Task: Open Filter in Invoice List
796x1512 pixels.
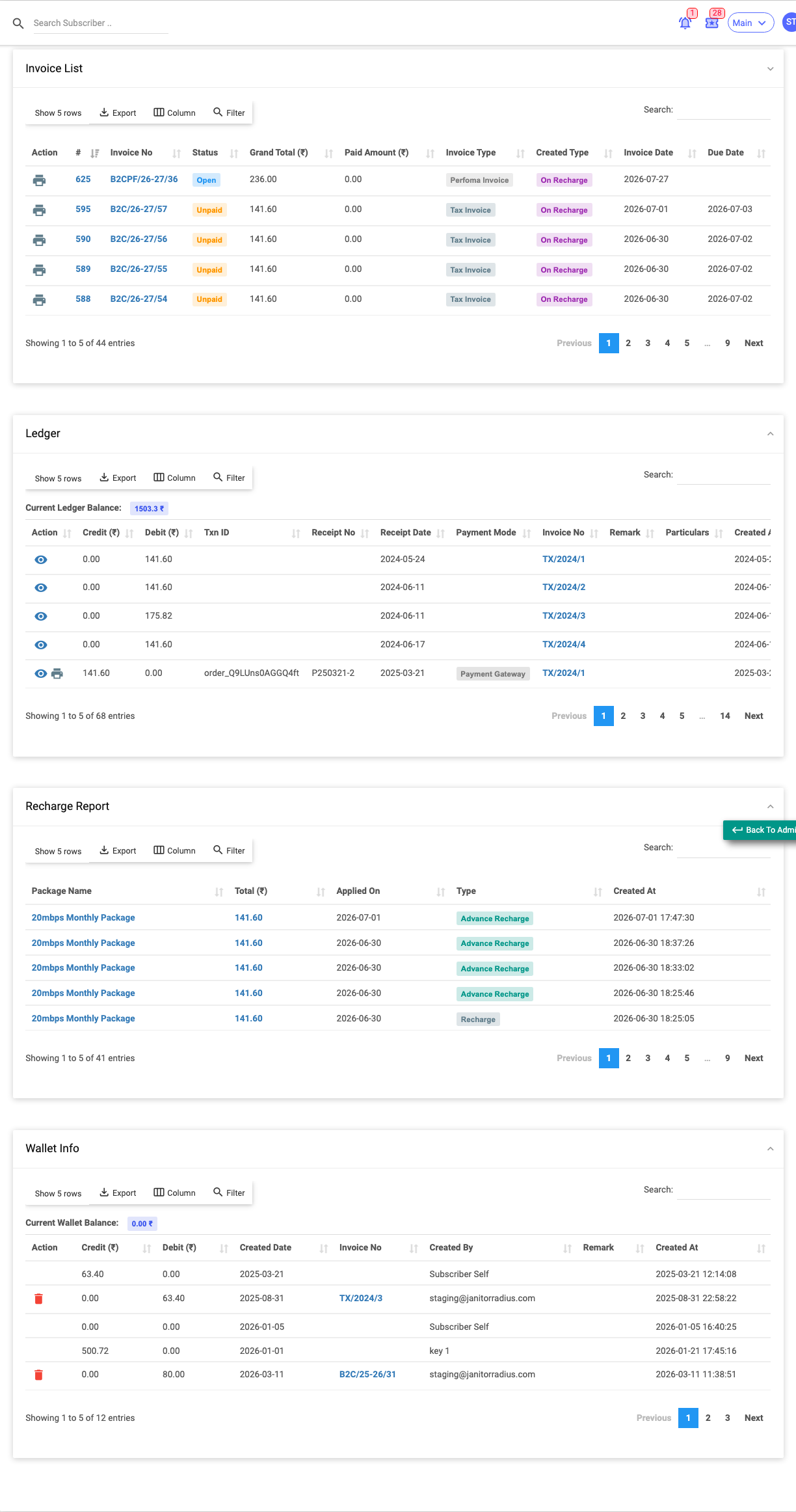Action: tap(229, 113)
